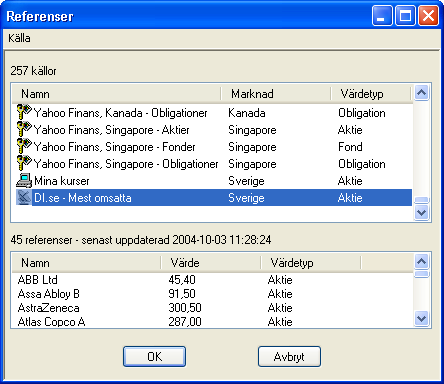Click the down arrow of the sources list scrollbar
Viewport: 444px width, 384px height.
pyautogui.click(x=422, y=213)
